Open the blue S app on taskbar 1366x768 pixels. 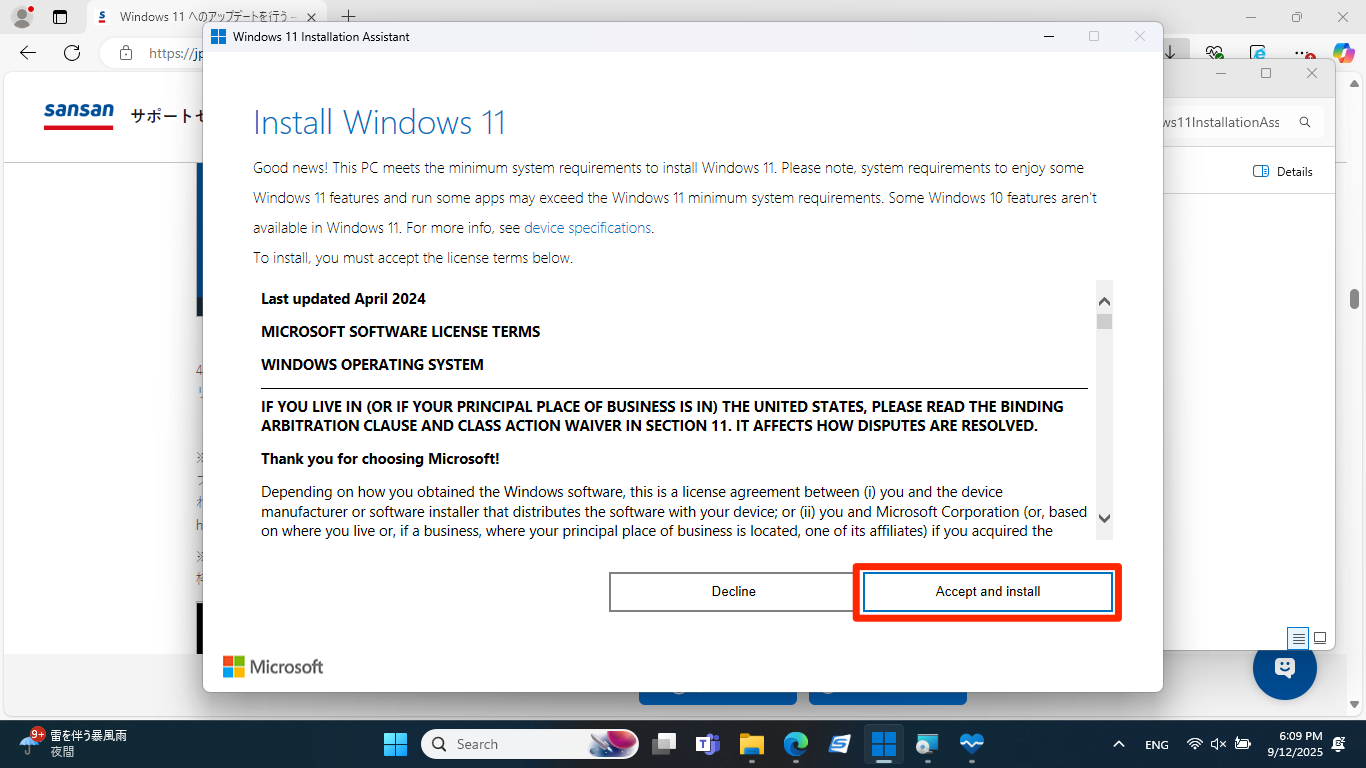coord(840,744)
